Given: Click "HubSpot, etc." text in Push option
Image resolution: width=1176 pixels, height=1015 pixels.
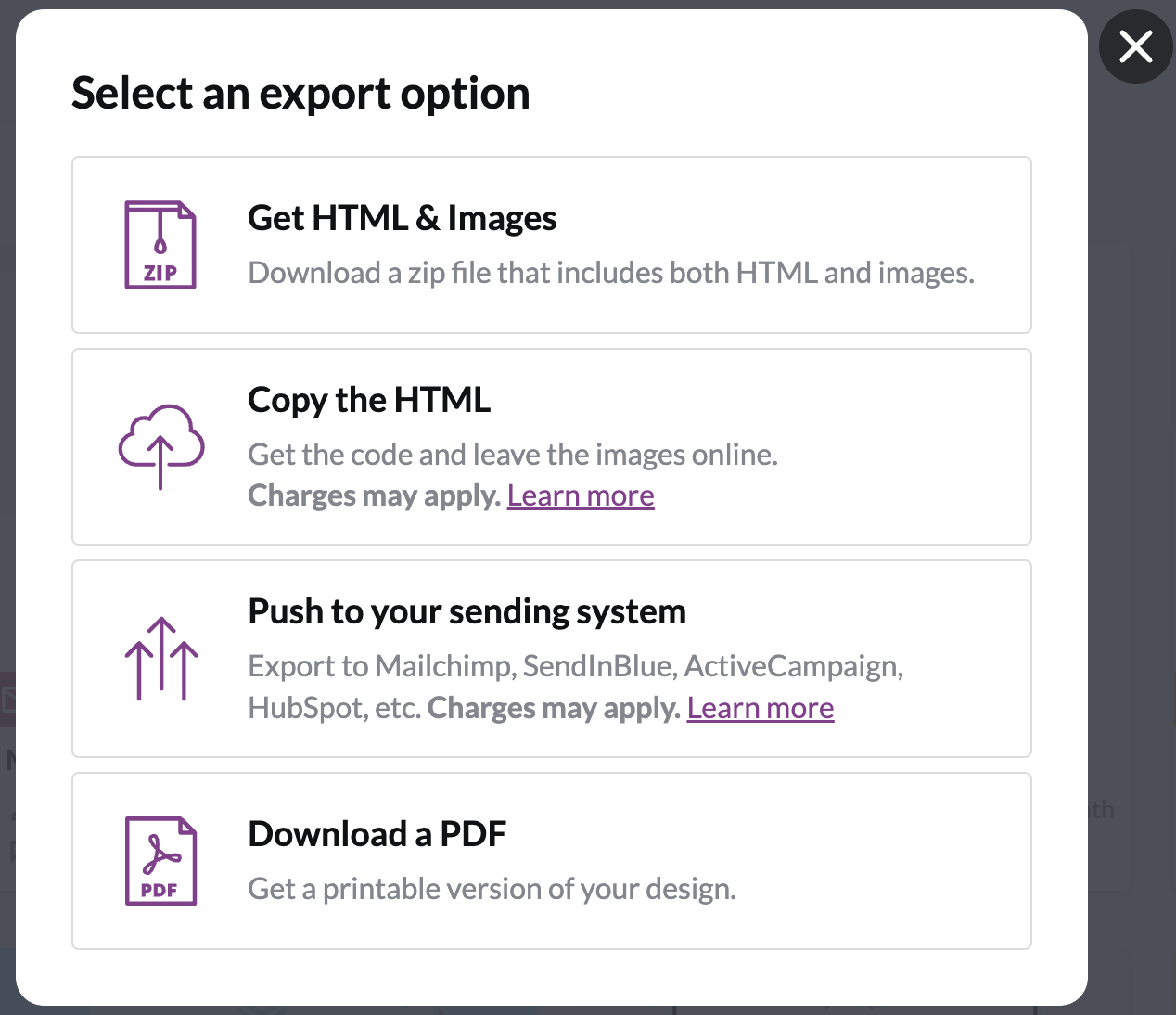Looking at the screenshot, I should [x=334, y=709].
